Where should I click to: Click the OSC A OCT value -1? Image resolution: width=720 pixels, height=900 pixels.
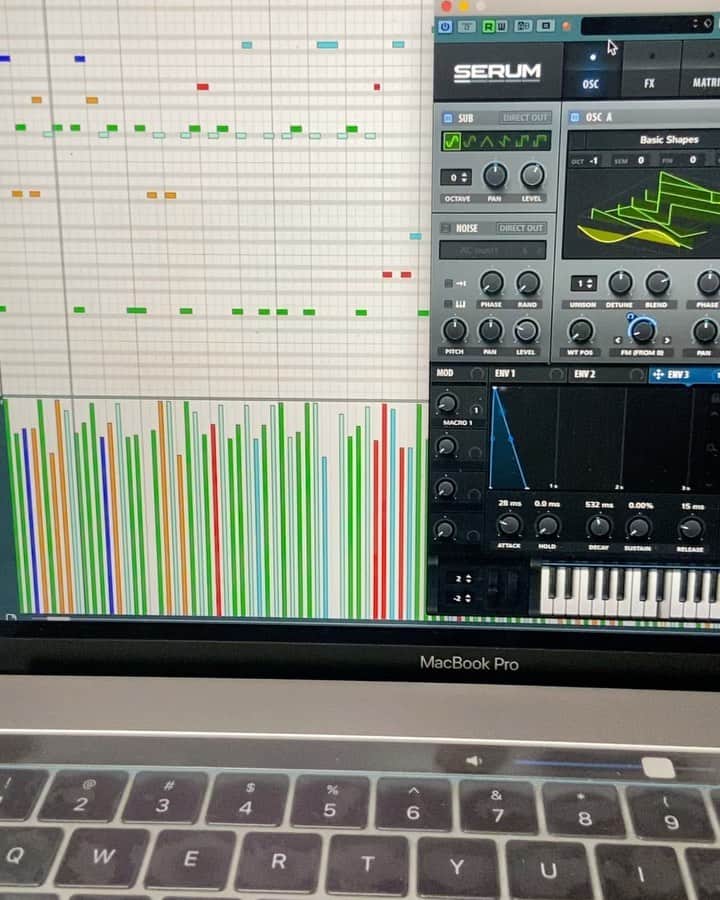coord(593,161)
